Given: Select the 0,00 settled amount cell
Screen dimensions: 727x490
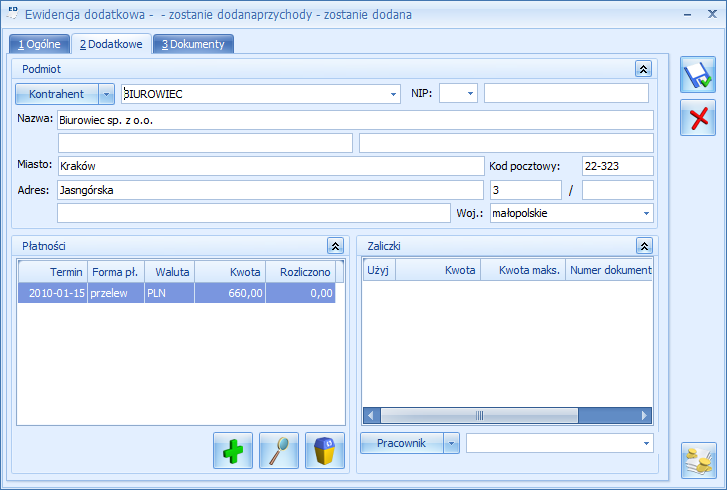Looking at the screenshot, I should (x=300, y=293).
